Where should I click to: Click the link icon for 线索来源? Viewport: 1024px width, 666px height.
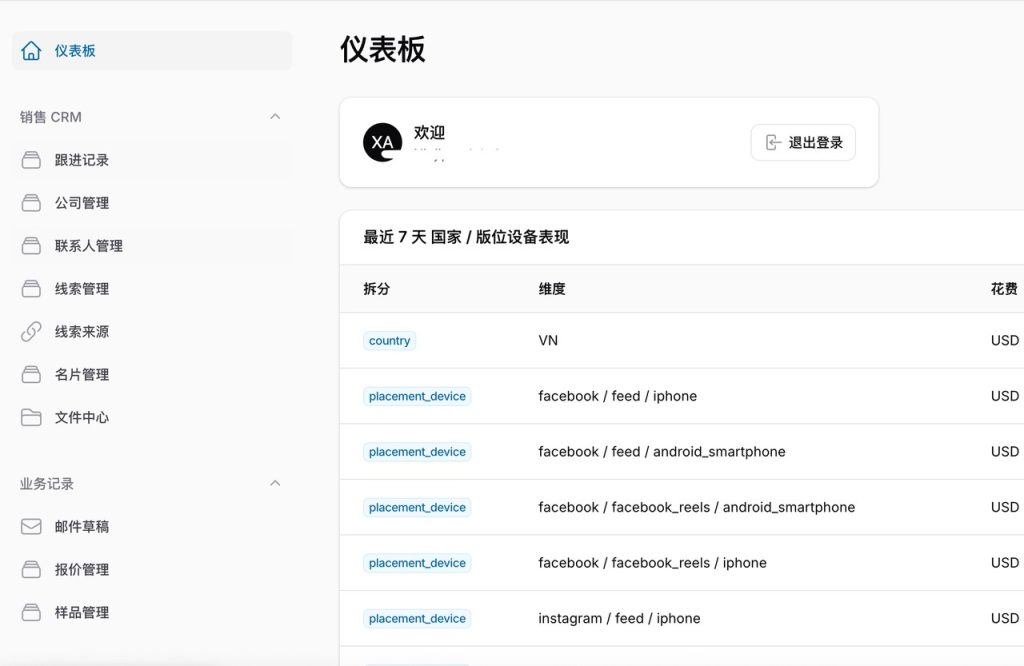[31, 332]
